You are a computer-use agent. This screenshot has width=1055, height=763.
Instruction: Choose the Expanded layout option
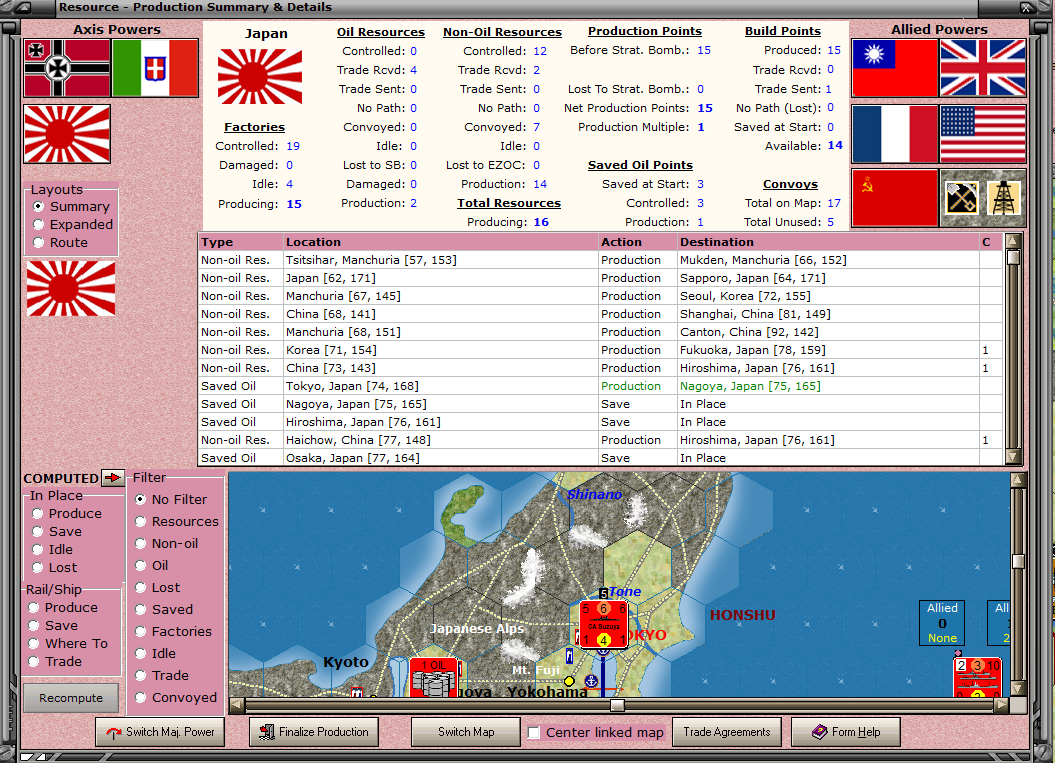click(x=38, y=225)
